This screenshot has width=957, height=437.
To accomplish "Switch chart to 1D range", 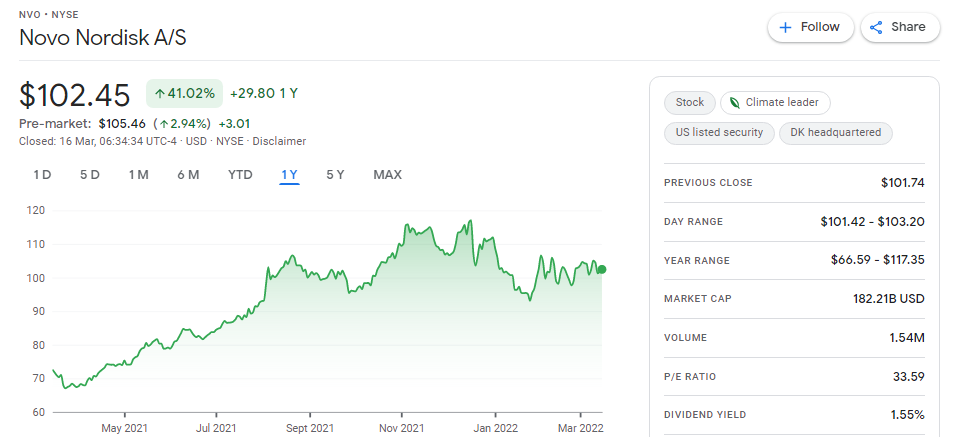I will tap(42, 175).
